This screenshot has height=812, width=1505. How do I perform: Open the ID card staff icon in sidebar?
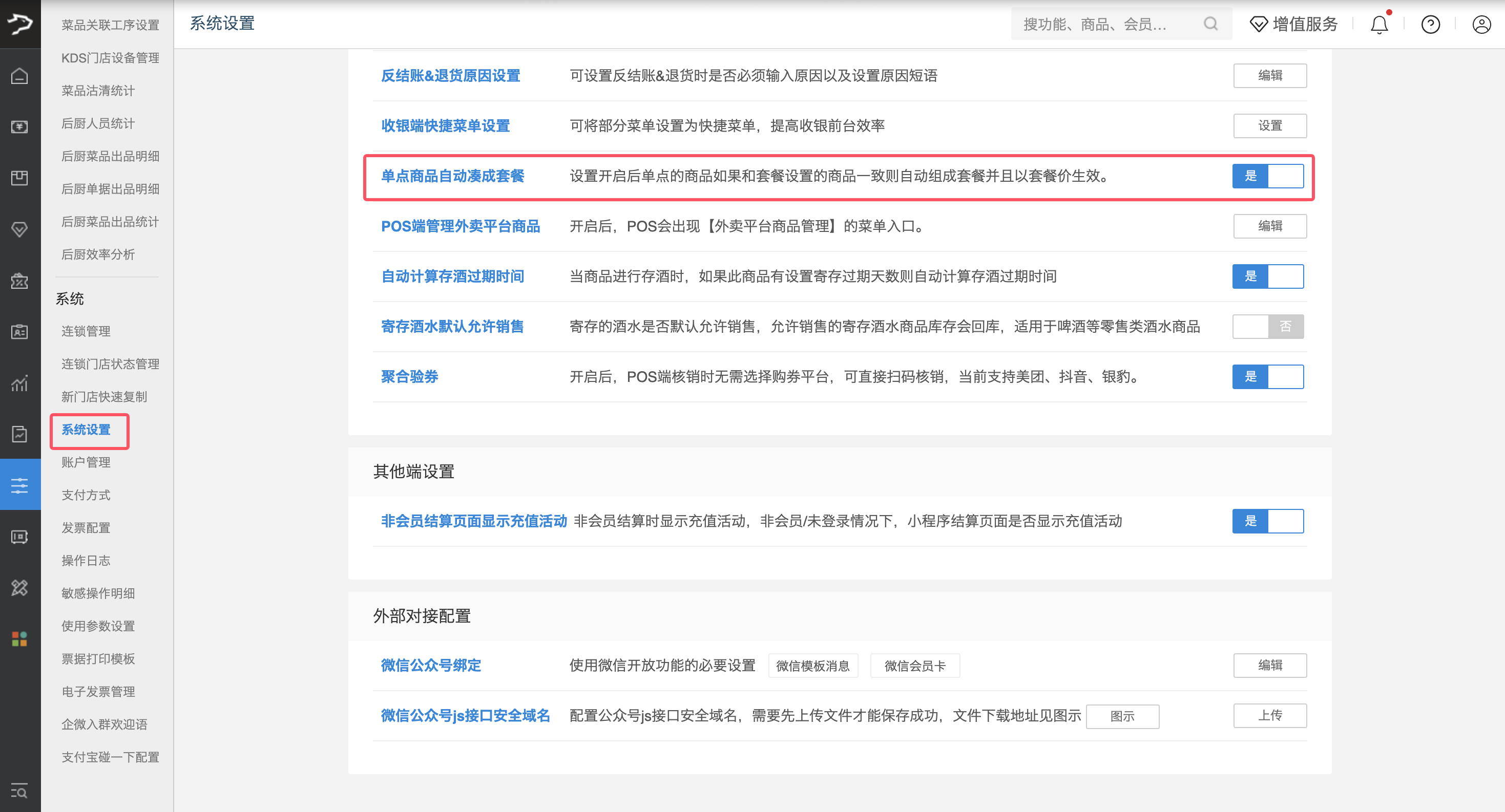20,332
